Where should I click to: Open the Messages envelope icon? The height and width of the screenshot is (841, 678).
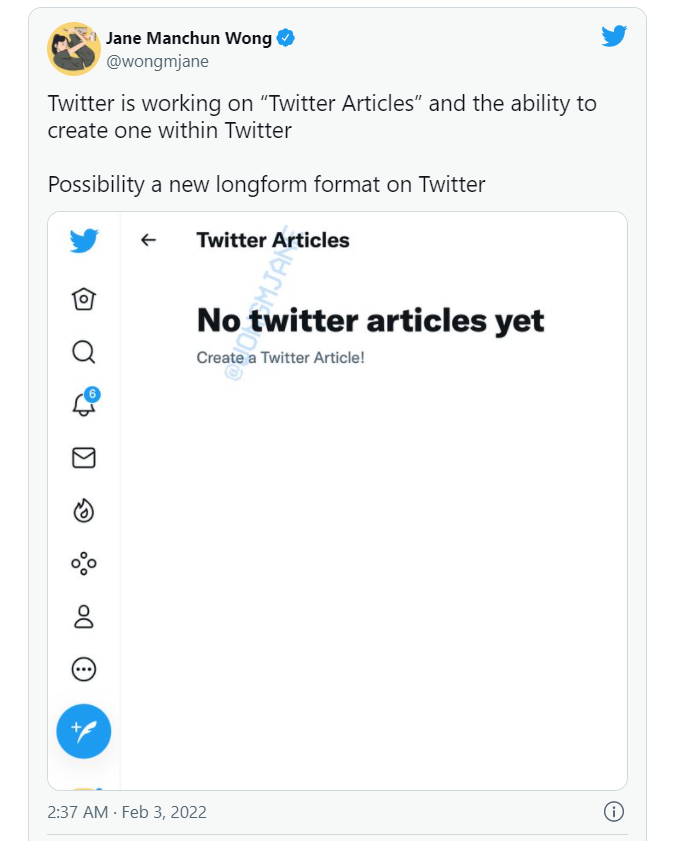(84, 458)
